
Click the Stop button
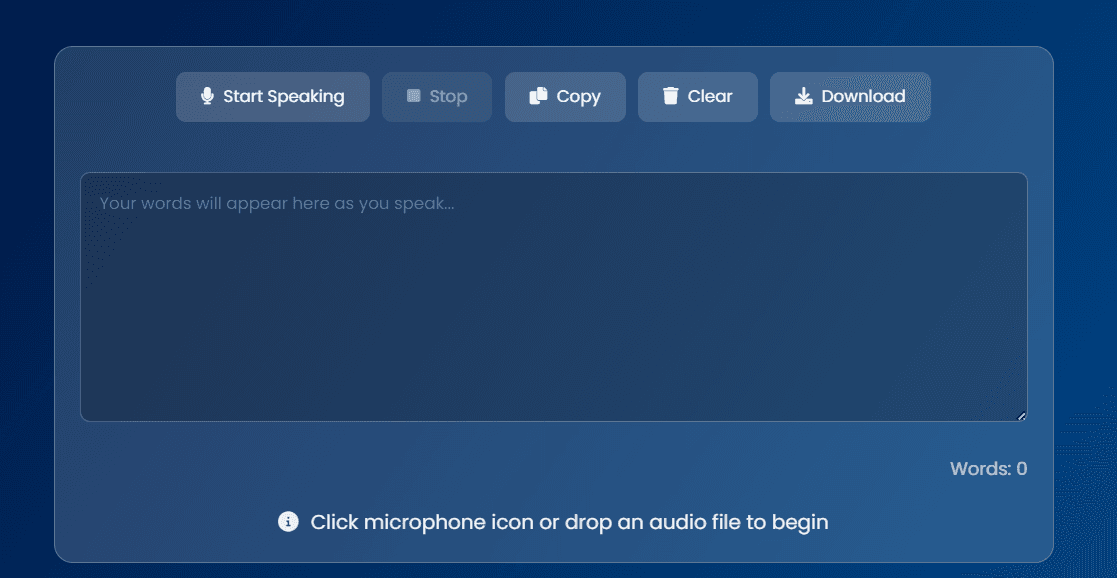click(x=437, y=97)
